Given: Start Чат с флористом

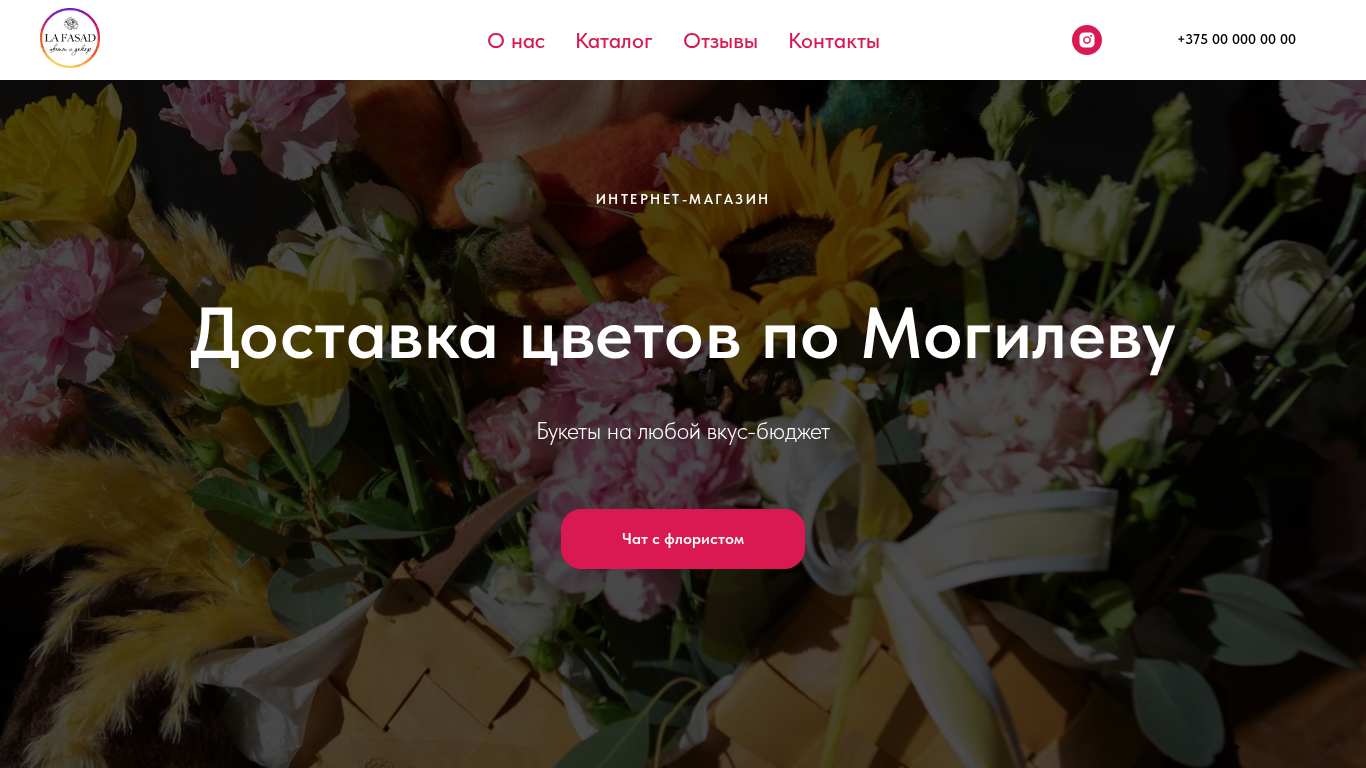Looking at the screenshot, I should point(683,539).
